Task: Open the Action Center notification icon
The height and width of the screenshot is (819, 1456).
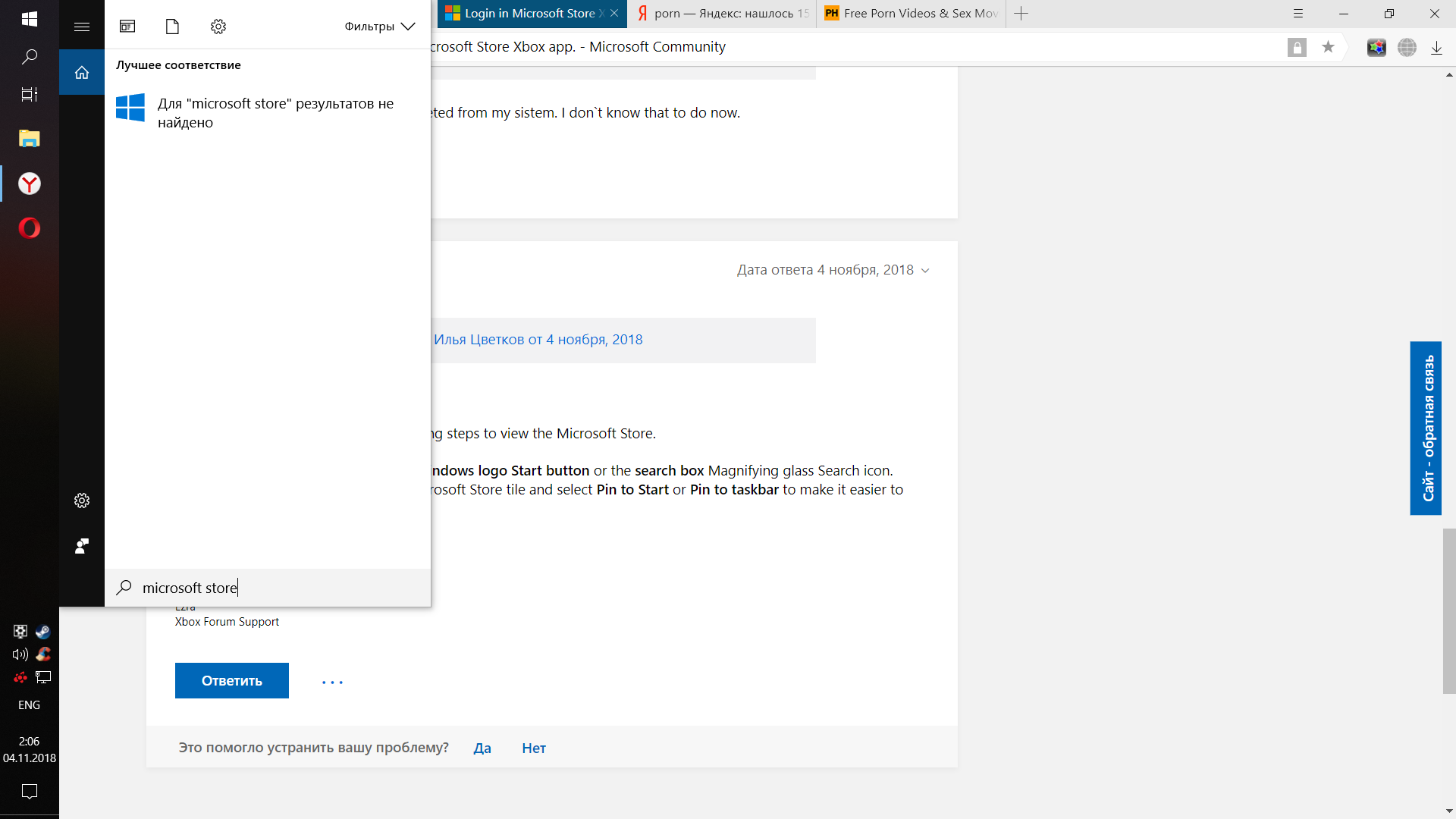Action: 30,792
